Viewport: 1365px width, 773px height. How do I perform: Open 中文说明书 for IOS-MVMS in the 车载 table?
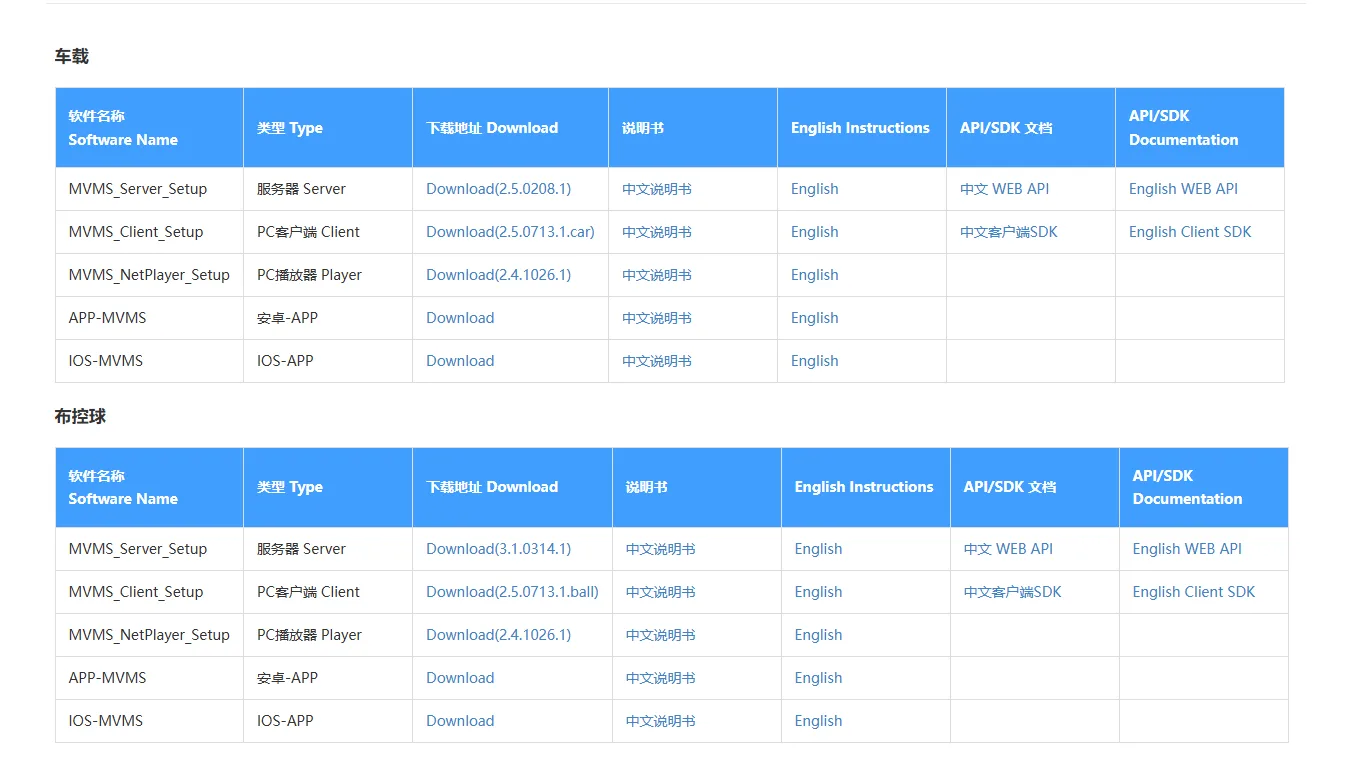click(x=657, y=361)
